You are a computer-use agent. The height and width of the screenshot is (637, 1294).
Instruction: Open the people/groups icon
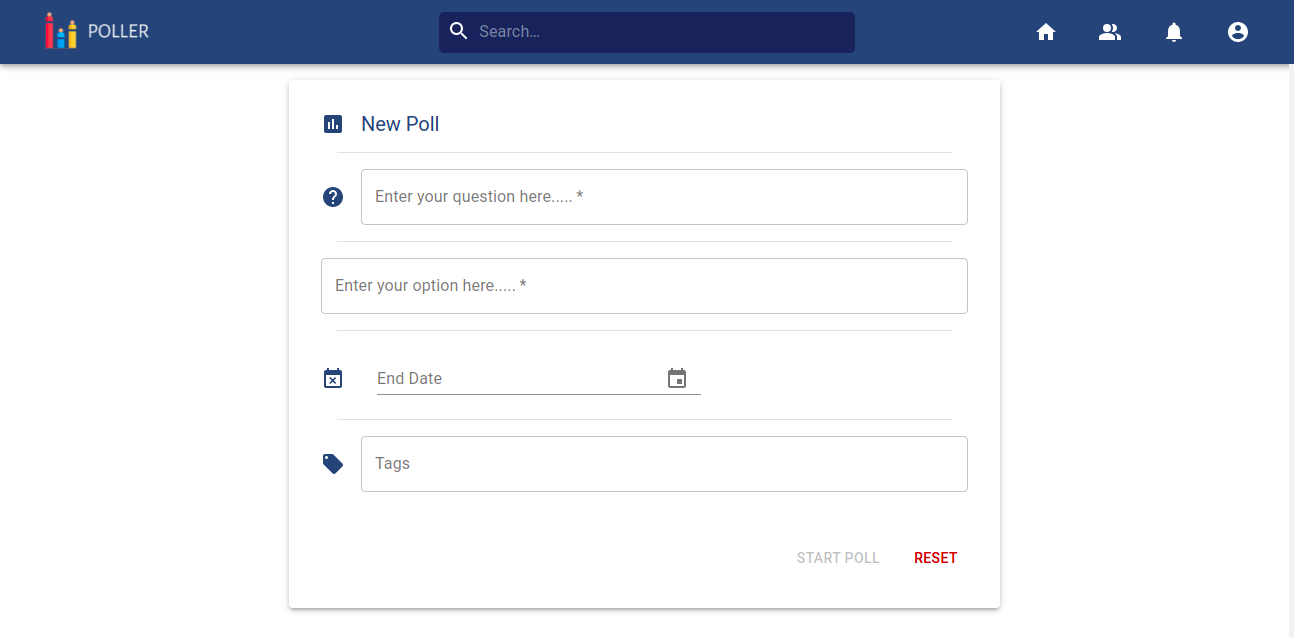1110,32
